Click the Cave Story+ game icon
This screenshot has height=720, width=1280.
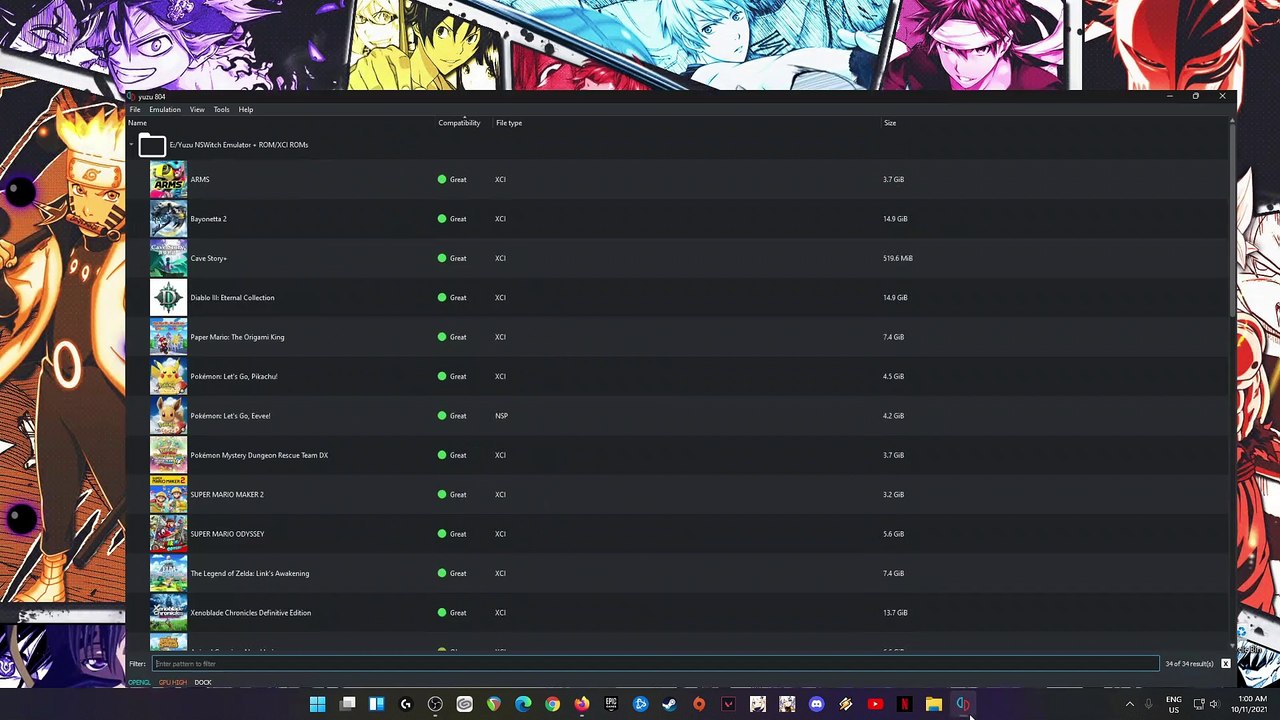168,258
